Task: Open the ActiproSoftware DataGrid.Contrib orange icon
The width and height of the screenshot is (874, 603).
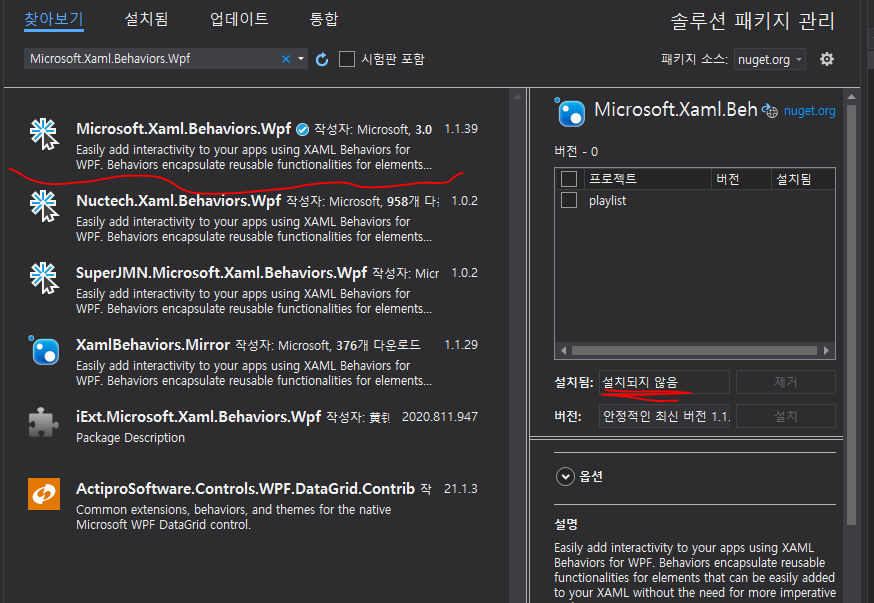Action: (x=44, y=494)
